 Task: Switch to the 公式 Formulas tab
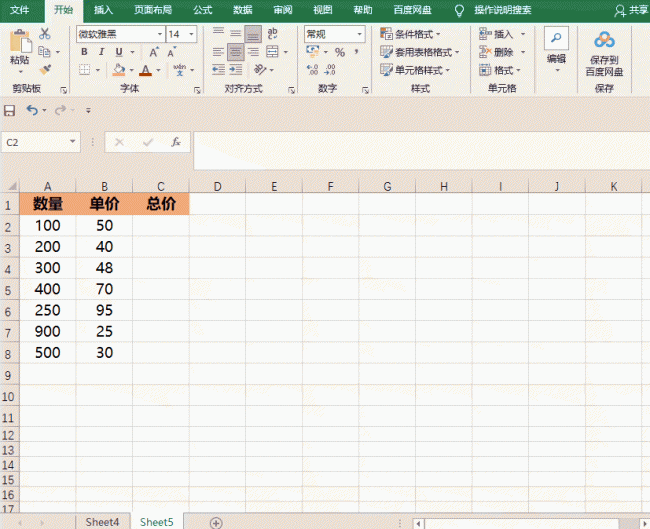203,10
